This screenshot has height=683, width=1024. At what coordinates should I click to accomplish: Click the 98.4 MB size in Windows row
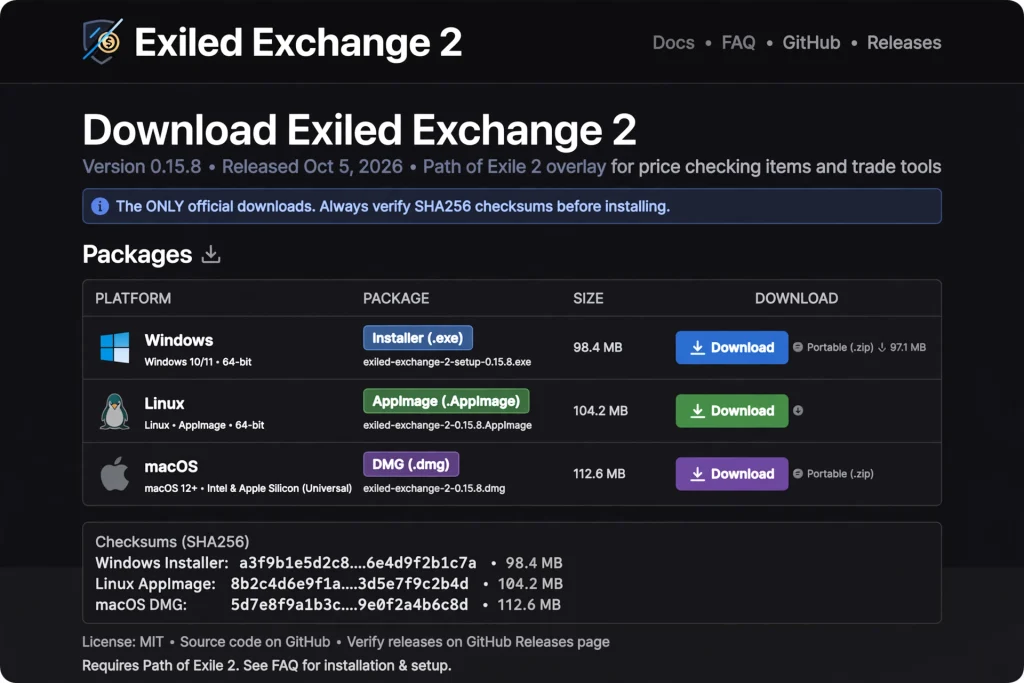click(598, 347)
